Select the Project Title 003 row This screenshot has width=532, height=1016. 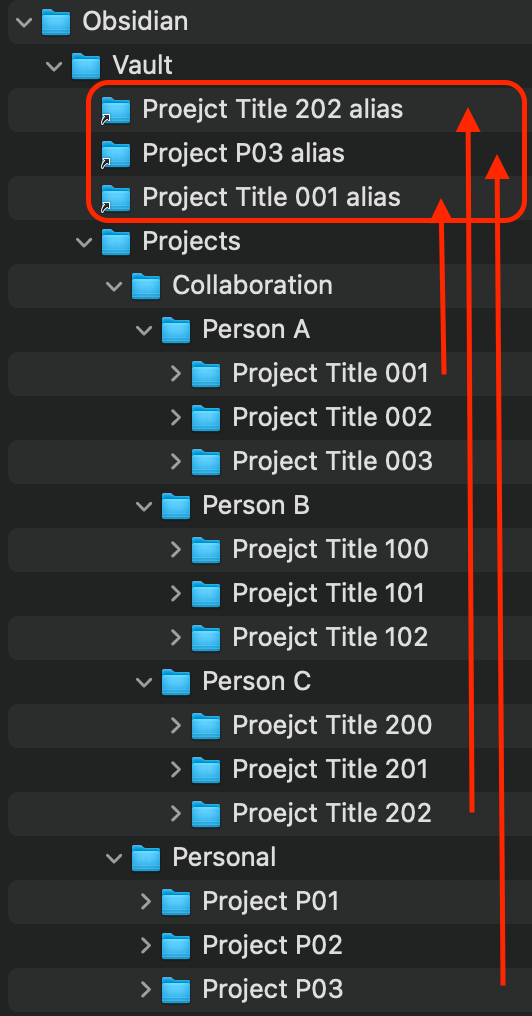[x=270, y=461]
